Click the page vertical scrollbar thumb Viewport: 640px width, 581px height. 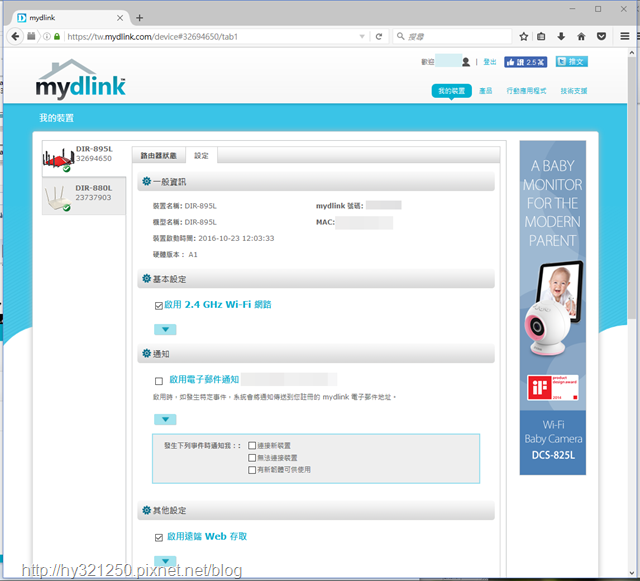click(x=631, y=188)
